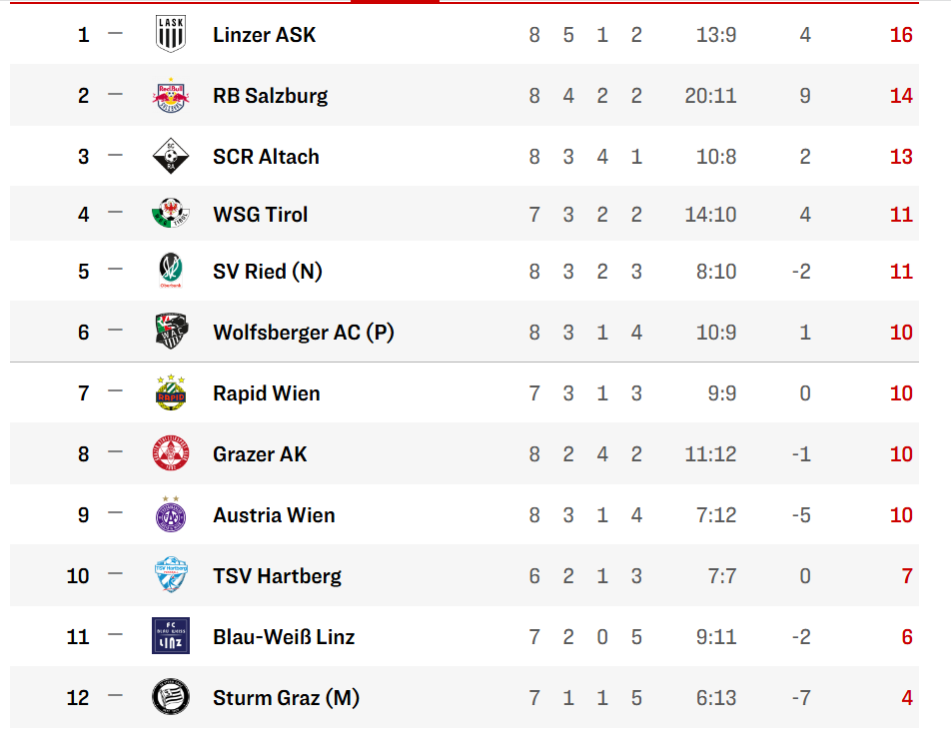Viewport: 951px width, 750px height.
Task: Open the Sturm Graz (M) team link
Action: pos(285,697)
